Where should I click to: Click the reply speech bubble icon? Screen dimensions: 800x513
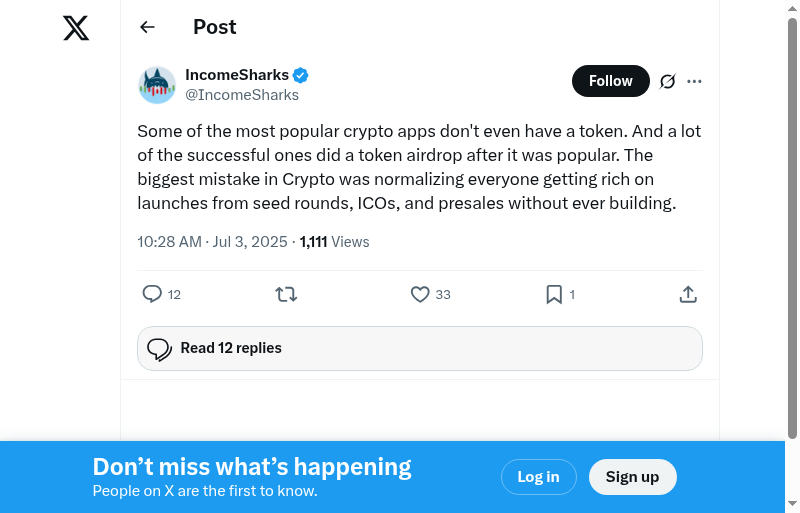click(152, 294)
